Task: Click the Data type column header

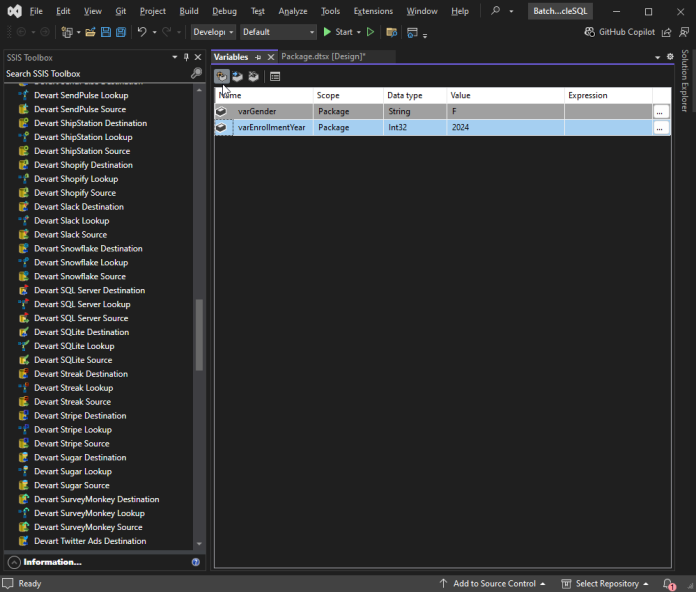Action: [415, 95]
